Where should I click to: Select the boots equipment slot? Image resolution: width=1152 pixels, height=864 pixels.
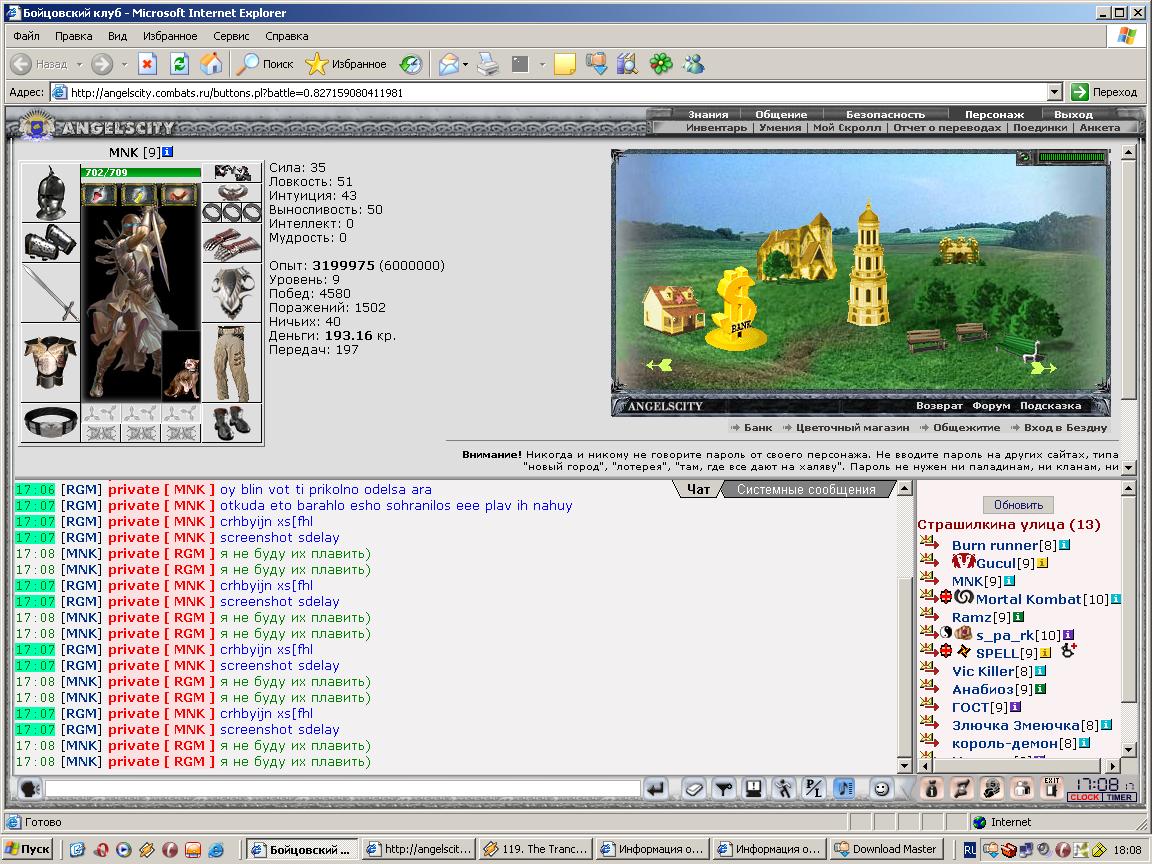[231, 422]
